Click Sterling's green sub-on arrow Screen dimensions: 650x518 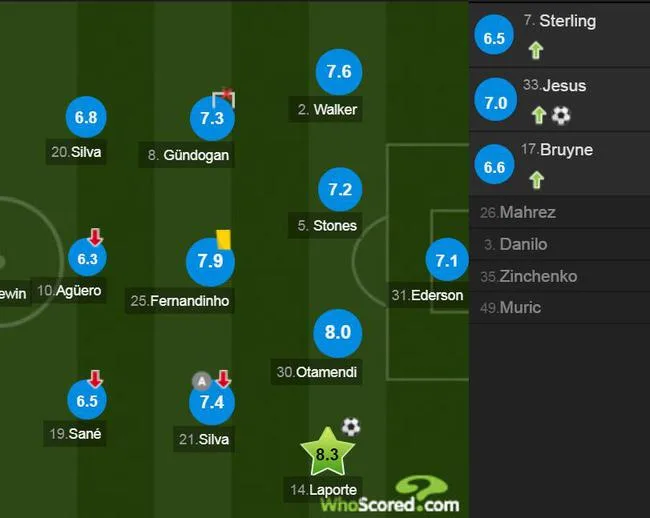tap(536, 51)
